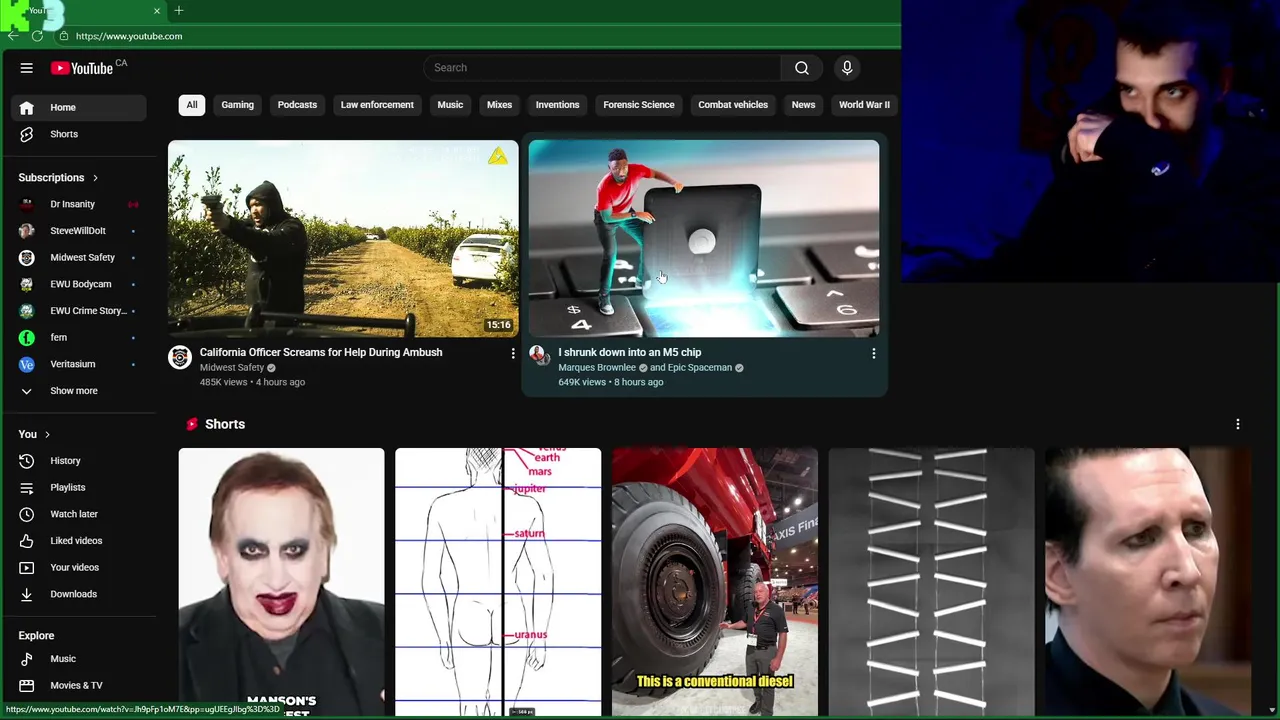Click the browser address bar URL

129,36
